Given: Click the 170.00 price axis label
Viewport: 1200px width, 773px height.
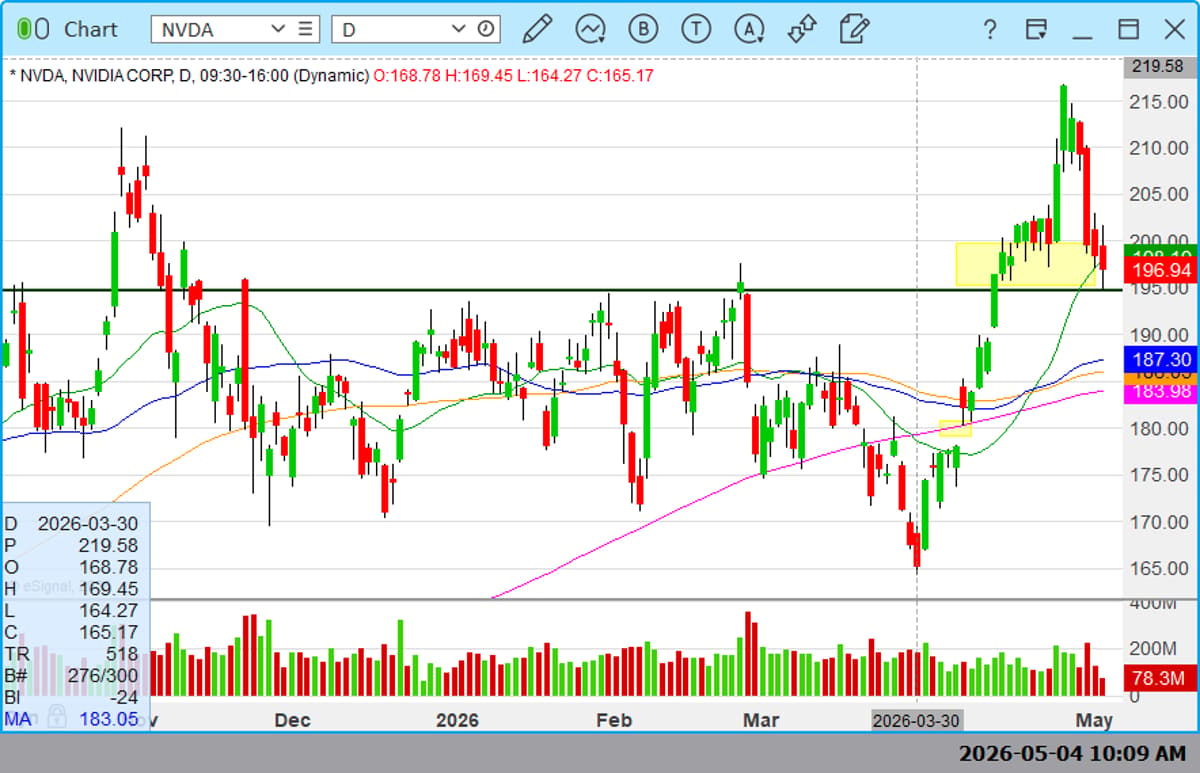Looking at the screenshot, I should pyautogui.click(x=1160, y=522).
